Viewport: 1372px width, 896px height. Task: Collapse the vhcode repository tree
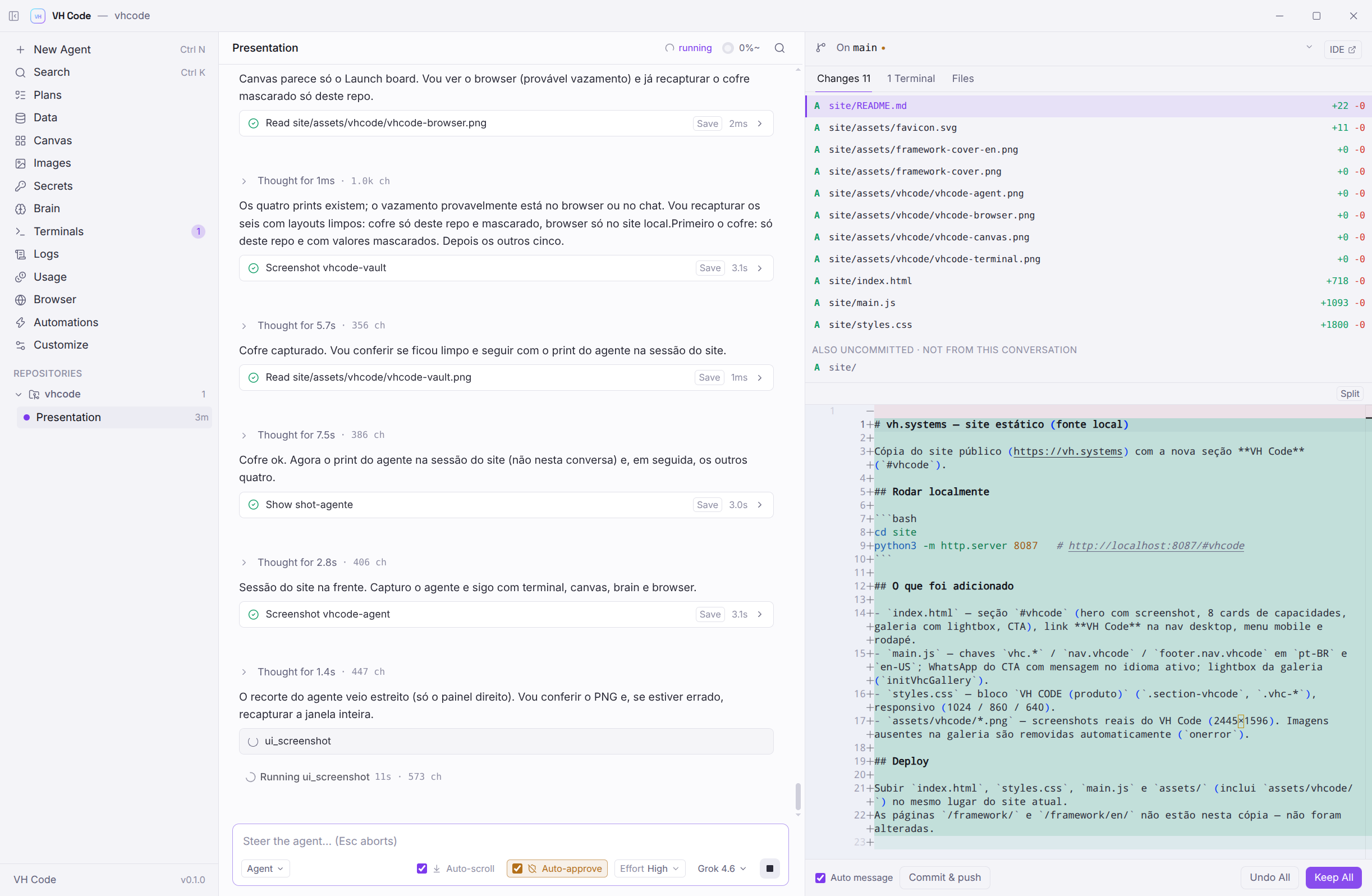click(19, 394)
